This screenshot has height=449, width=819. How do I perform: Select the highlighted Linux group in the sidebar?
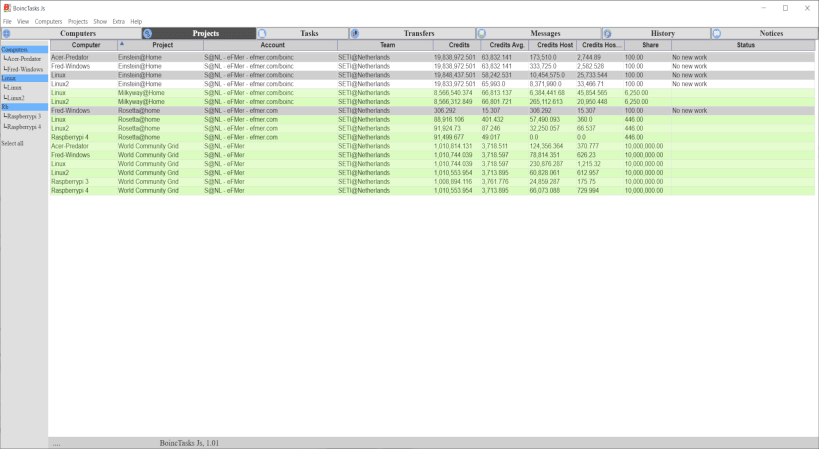point(25,78)
